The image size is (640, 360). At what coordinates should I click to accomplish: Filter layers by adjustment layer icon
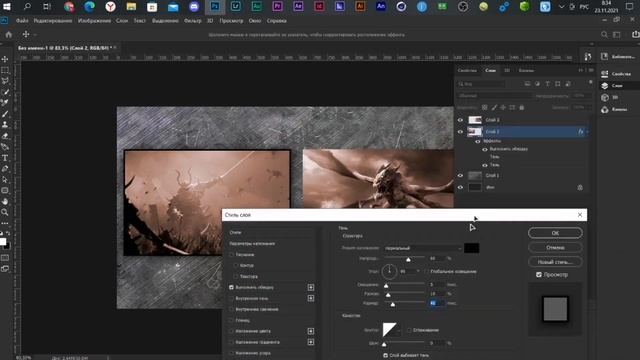537,84
